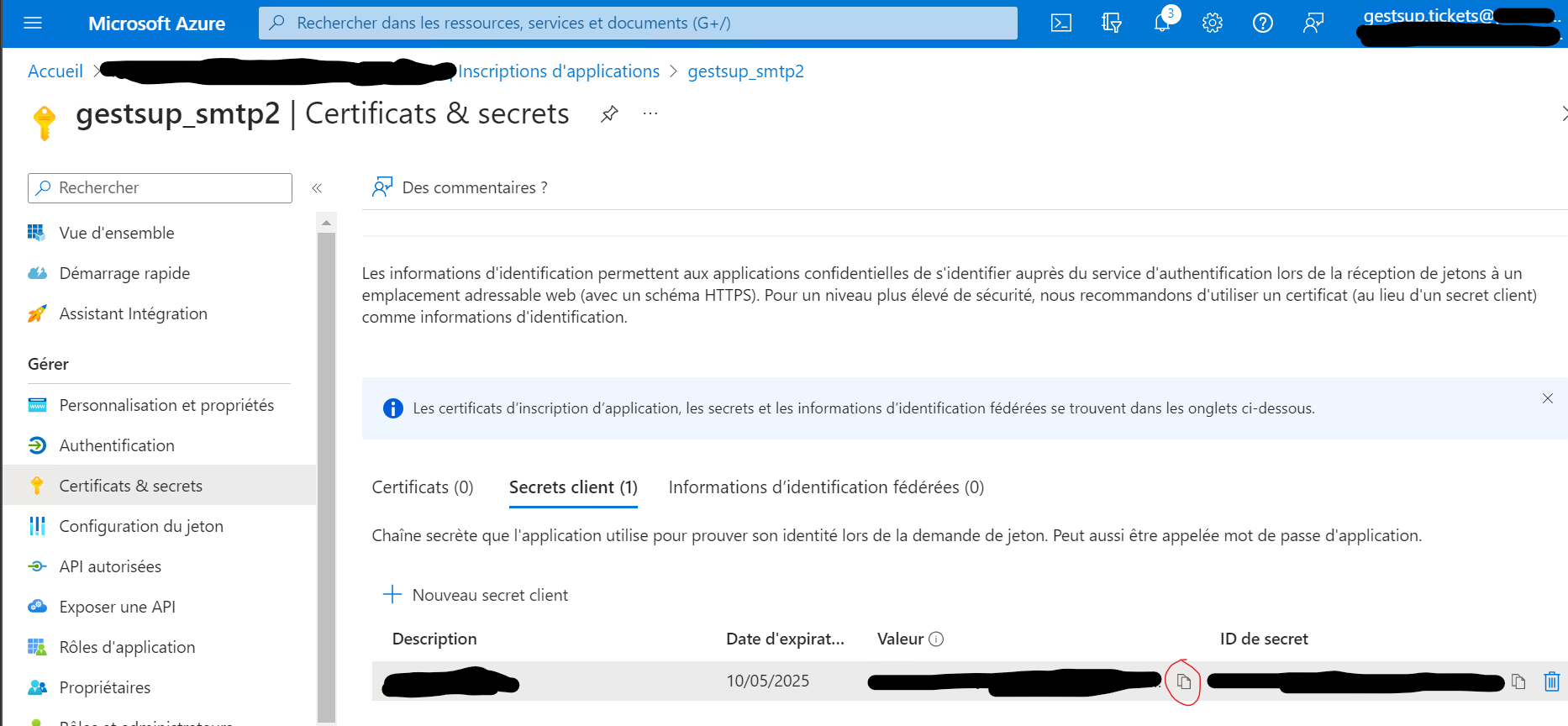Open directories and subscriptions filter icon

click(x=1112, y=24)
